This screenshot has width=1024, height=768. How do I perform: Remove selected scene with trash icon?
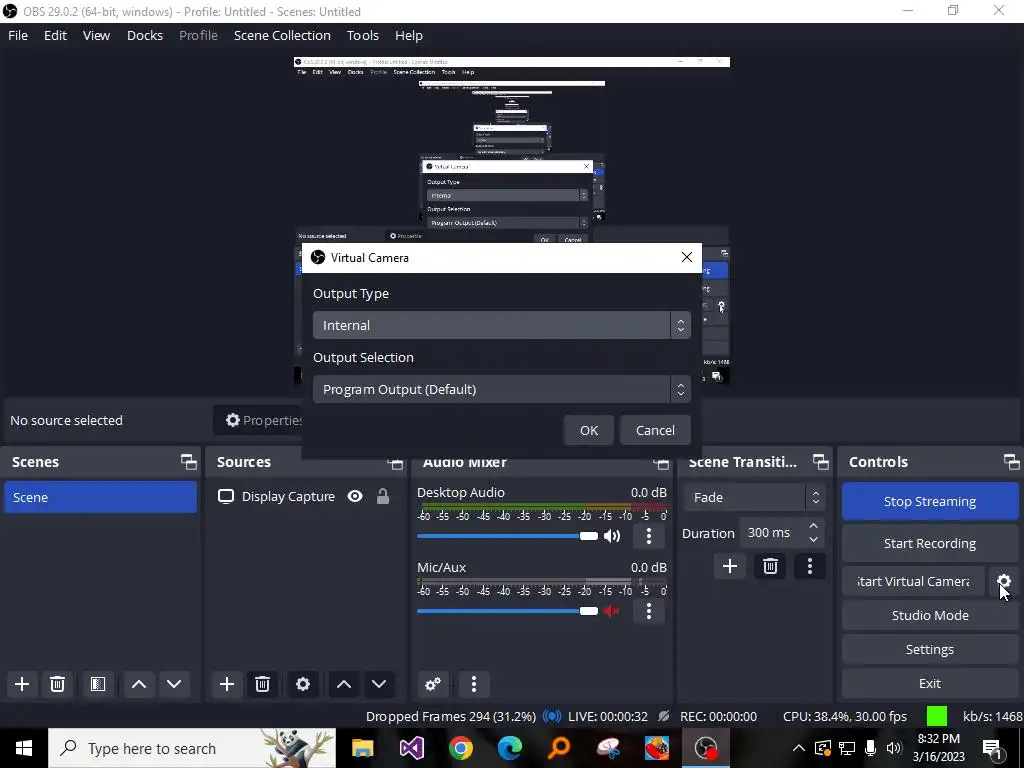(x=57, y=684)
